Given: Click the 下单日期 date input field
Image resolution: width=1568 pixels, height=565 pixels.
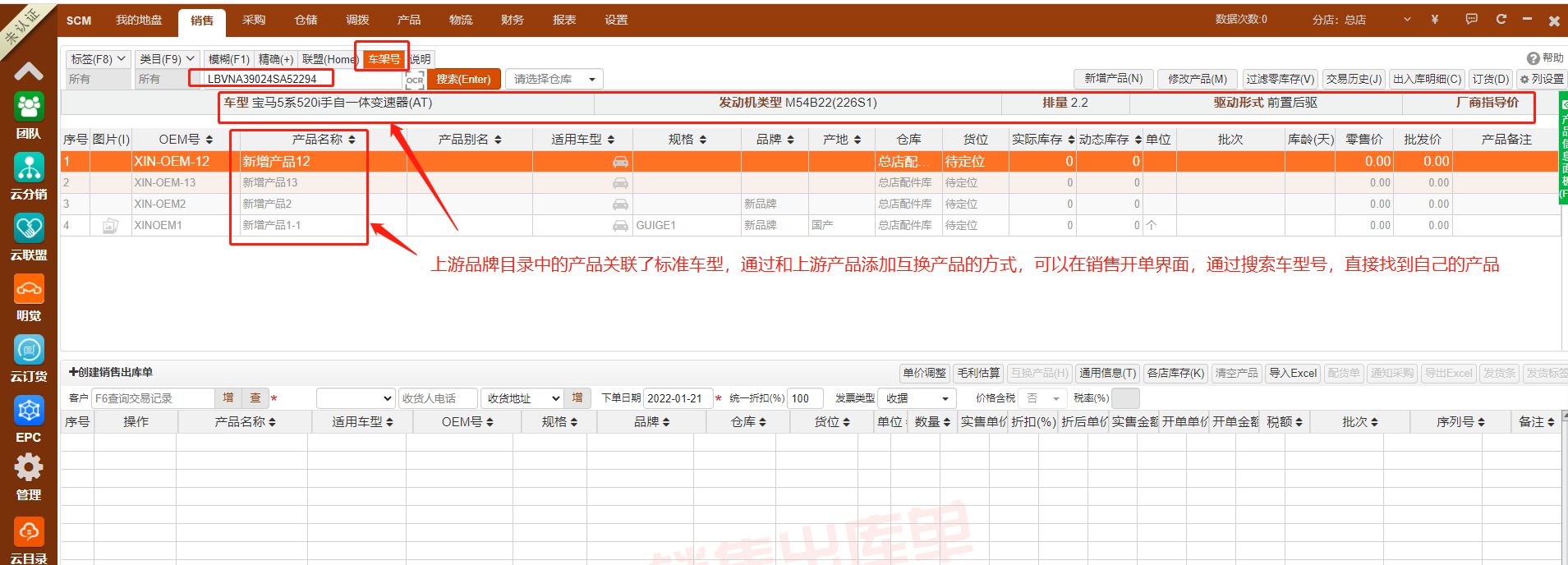Looking at the screenshot, I should [x=677, y=398].
